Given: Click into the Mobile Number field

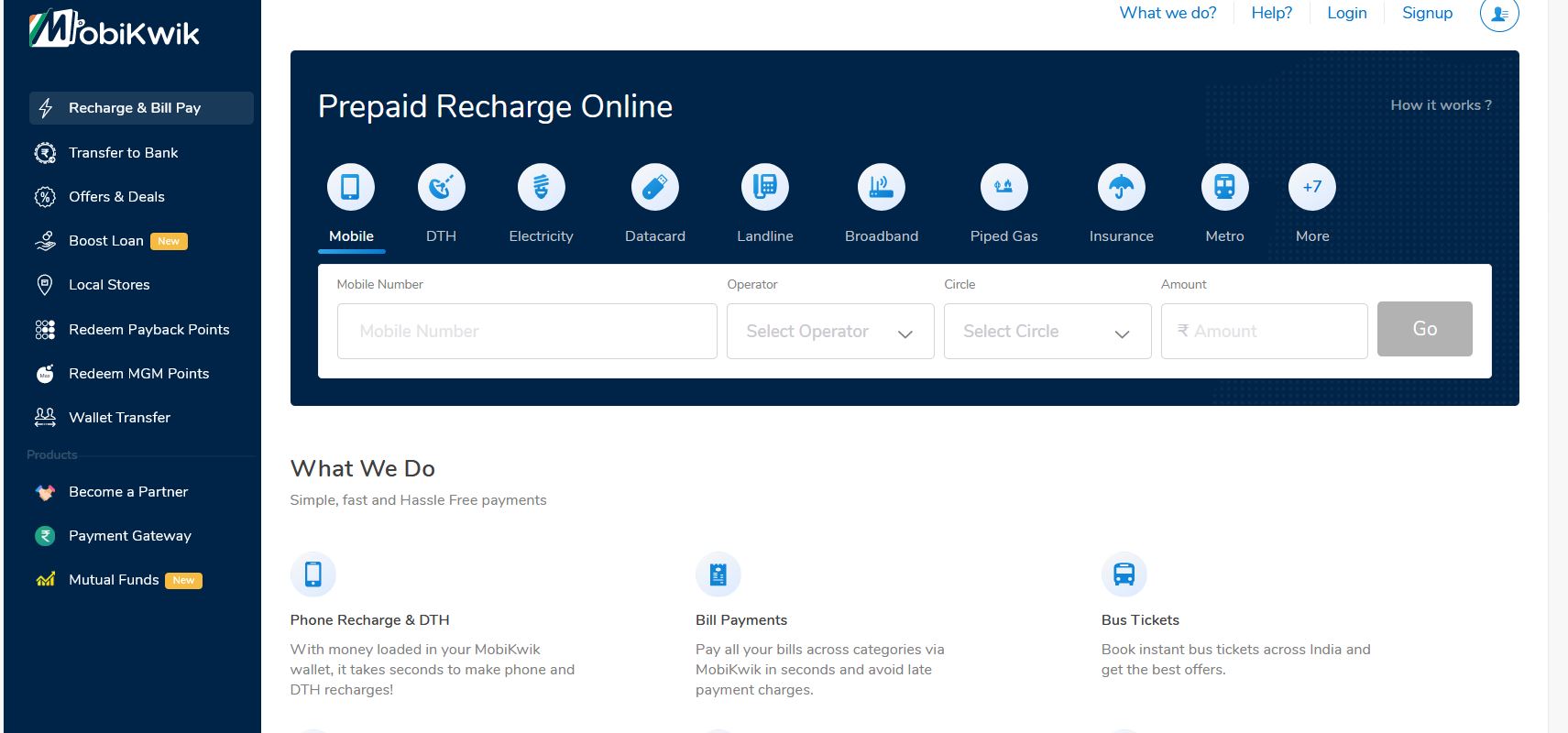Looking at the screenshot, I should (x=527, y=331).
